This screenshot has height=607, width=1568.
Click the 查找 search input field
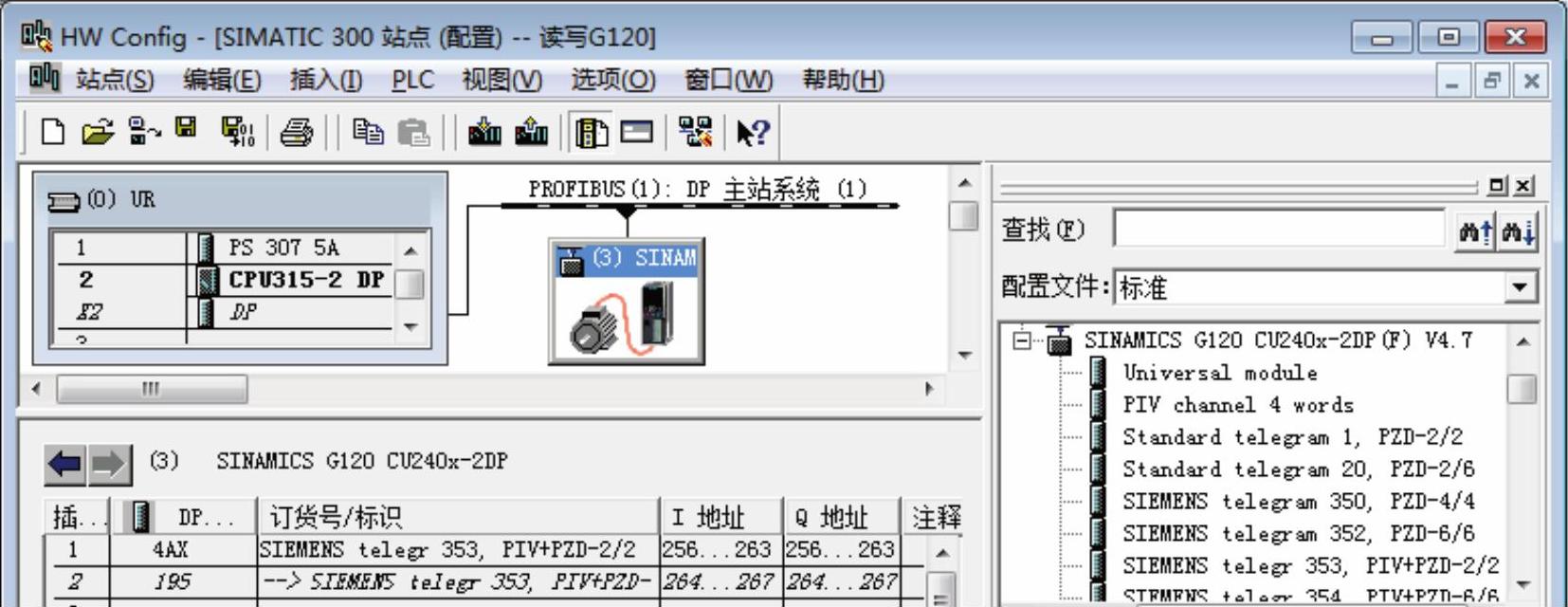pyautogui.click(x=1281, y=230)
